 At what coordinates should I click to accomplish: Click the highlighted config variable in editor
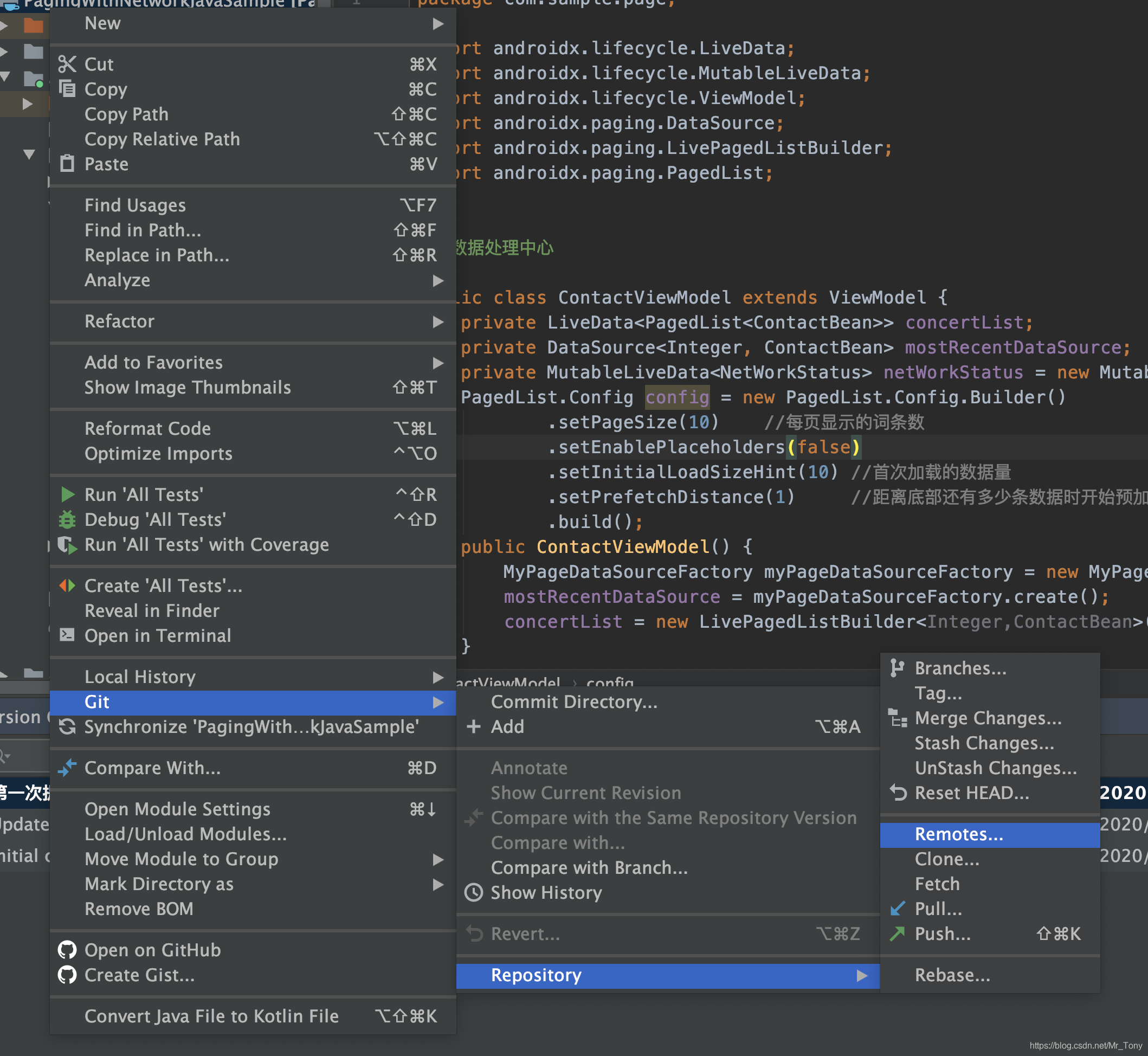pyautogui.click(x=677, y=398)
